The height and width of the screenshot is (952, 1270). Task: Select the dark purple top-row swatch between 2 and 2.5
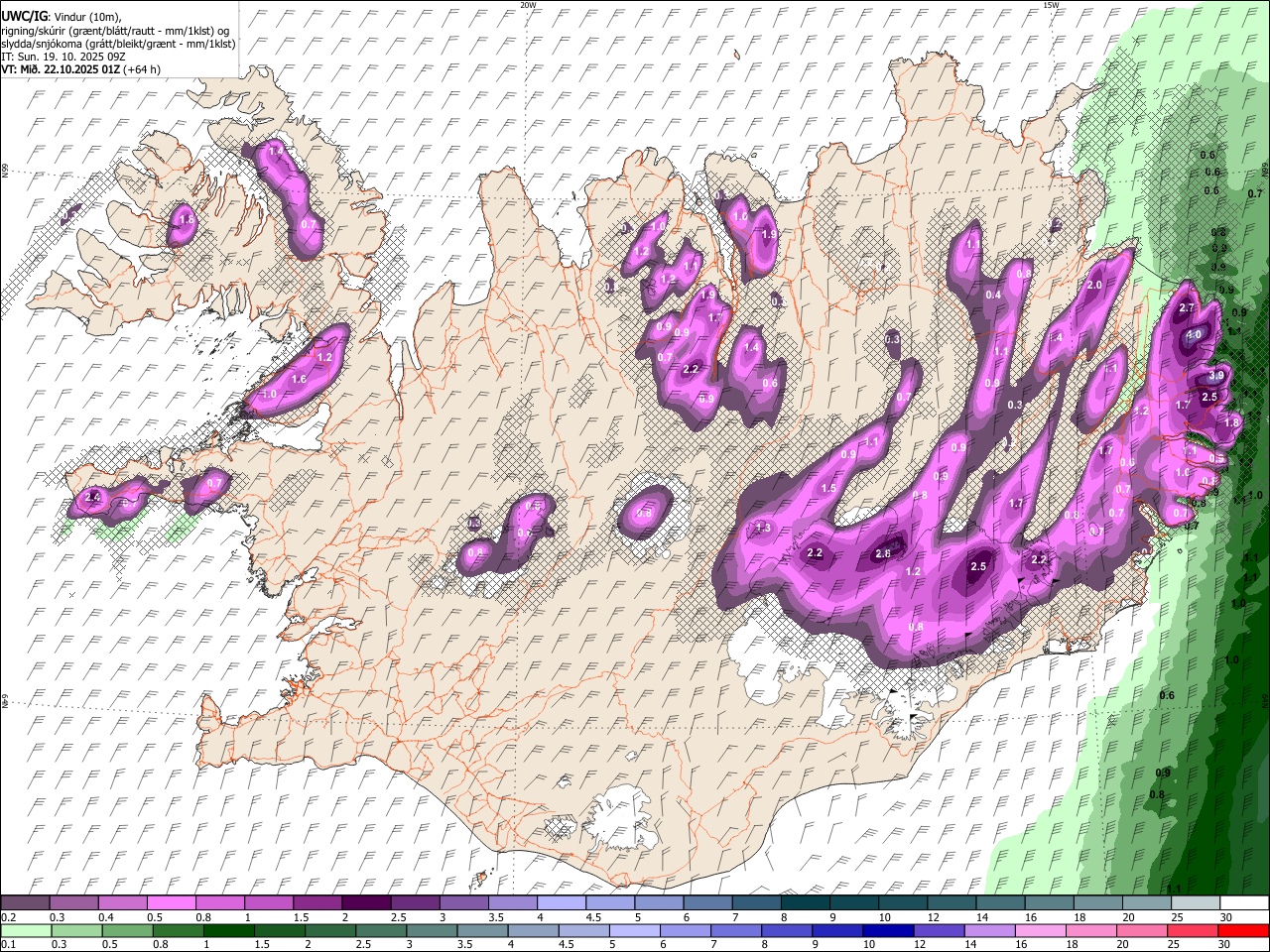365,903
